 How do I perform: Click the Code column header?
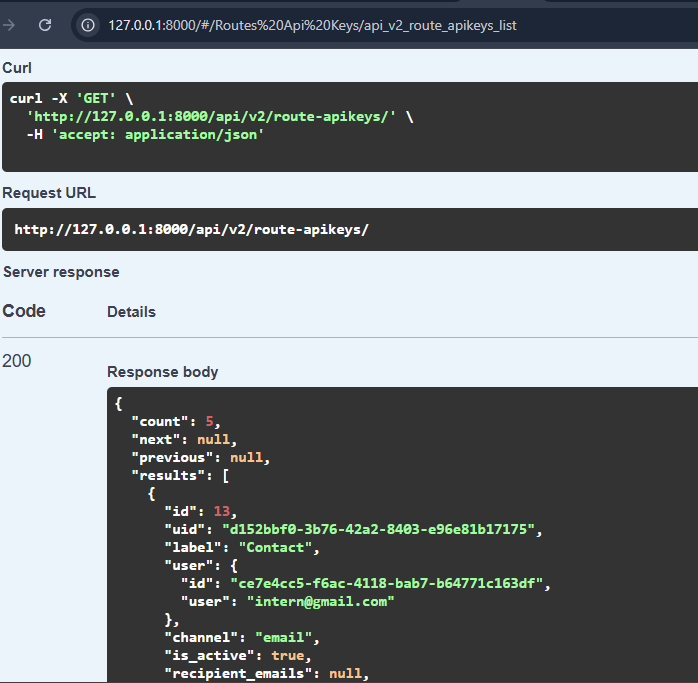[24, 311]
